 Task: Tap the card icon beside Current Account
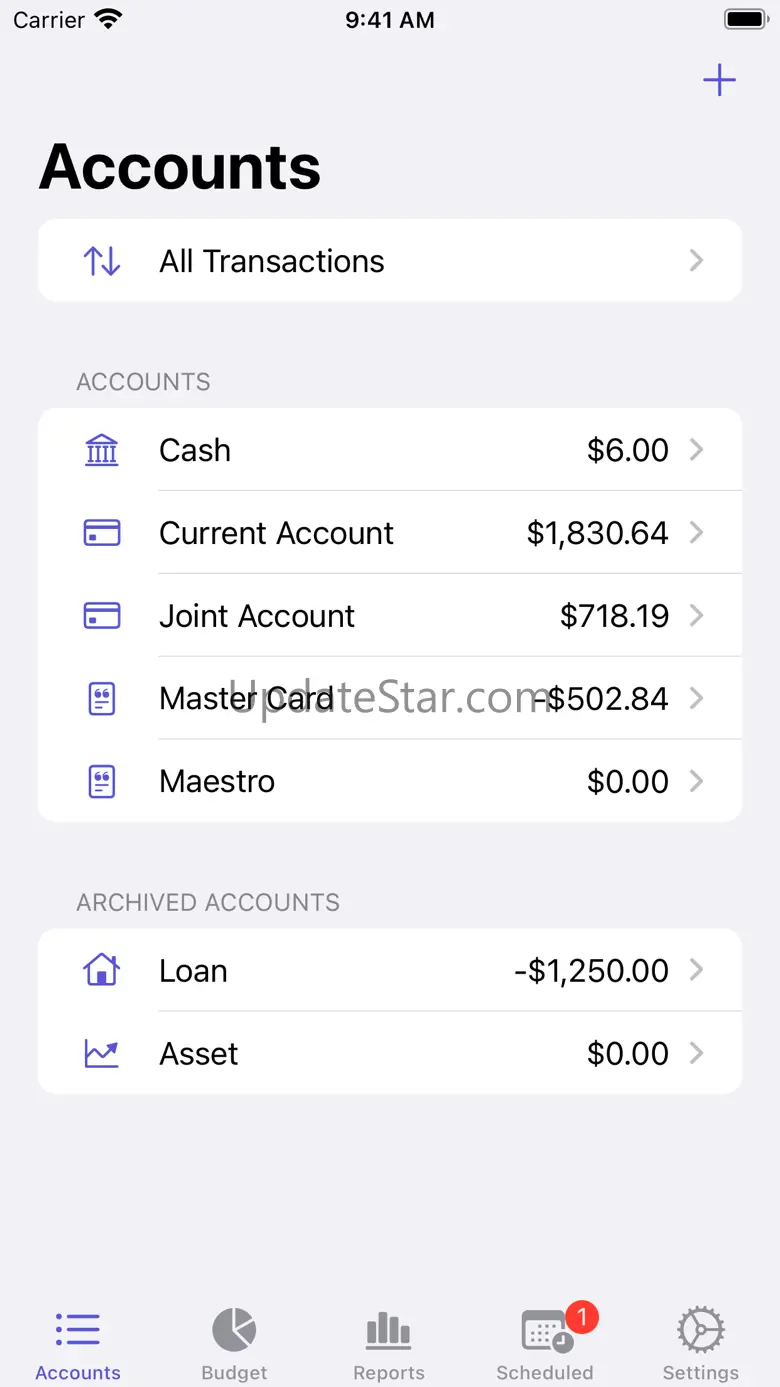coord(101,533)
